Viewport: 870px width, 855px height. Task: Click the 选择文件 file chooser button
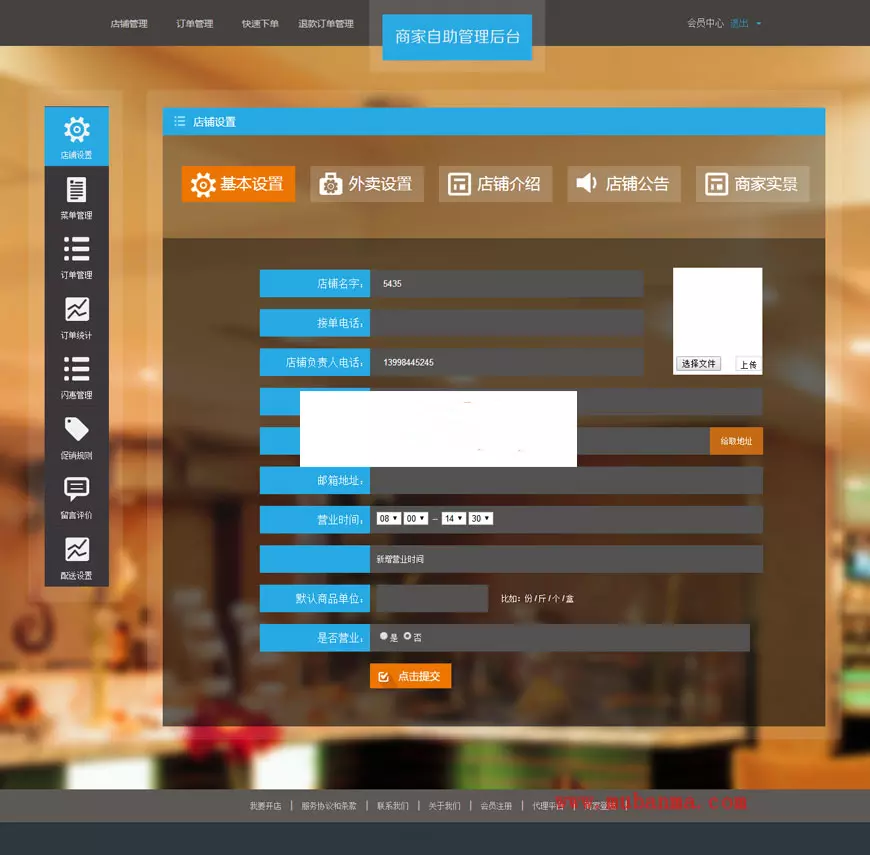point(698,364)
